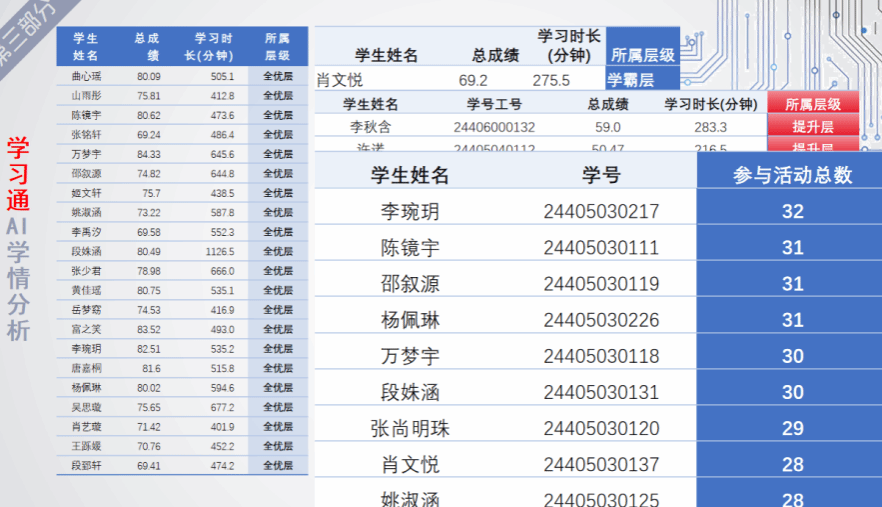The height and width of the screenshot is (507, 882).
Task: Select 万梦宇's score 84.33
Action: (148, 154)
